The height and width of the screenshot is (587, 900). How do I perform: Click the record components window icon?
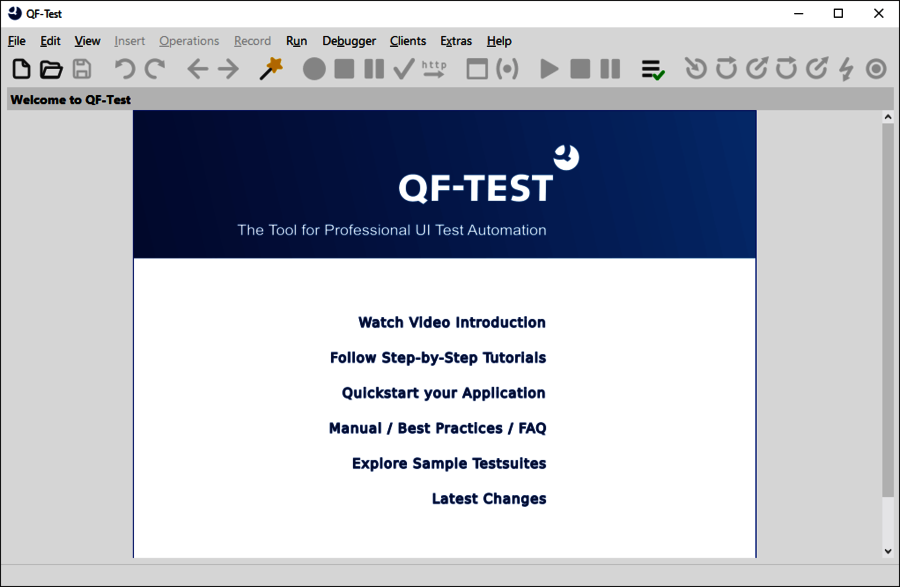click(x=477, y=69)
